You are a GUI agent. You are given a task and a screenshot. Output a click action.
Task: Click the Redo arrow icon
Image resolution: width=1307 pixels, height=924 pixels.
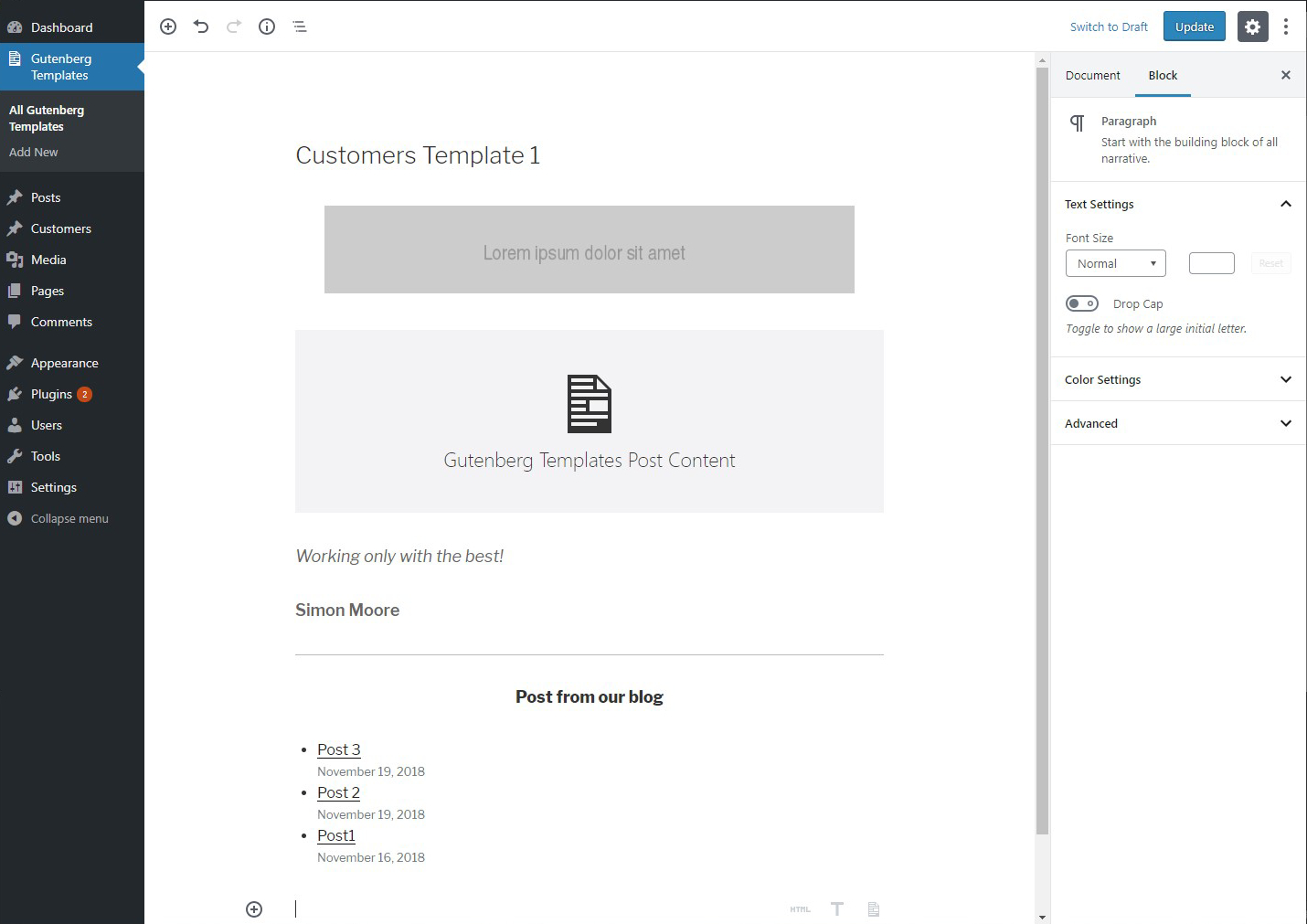(x=234, y=27)
